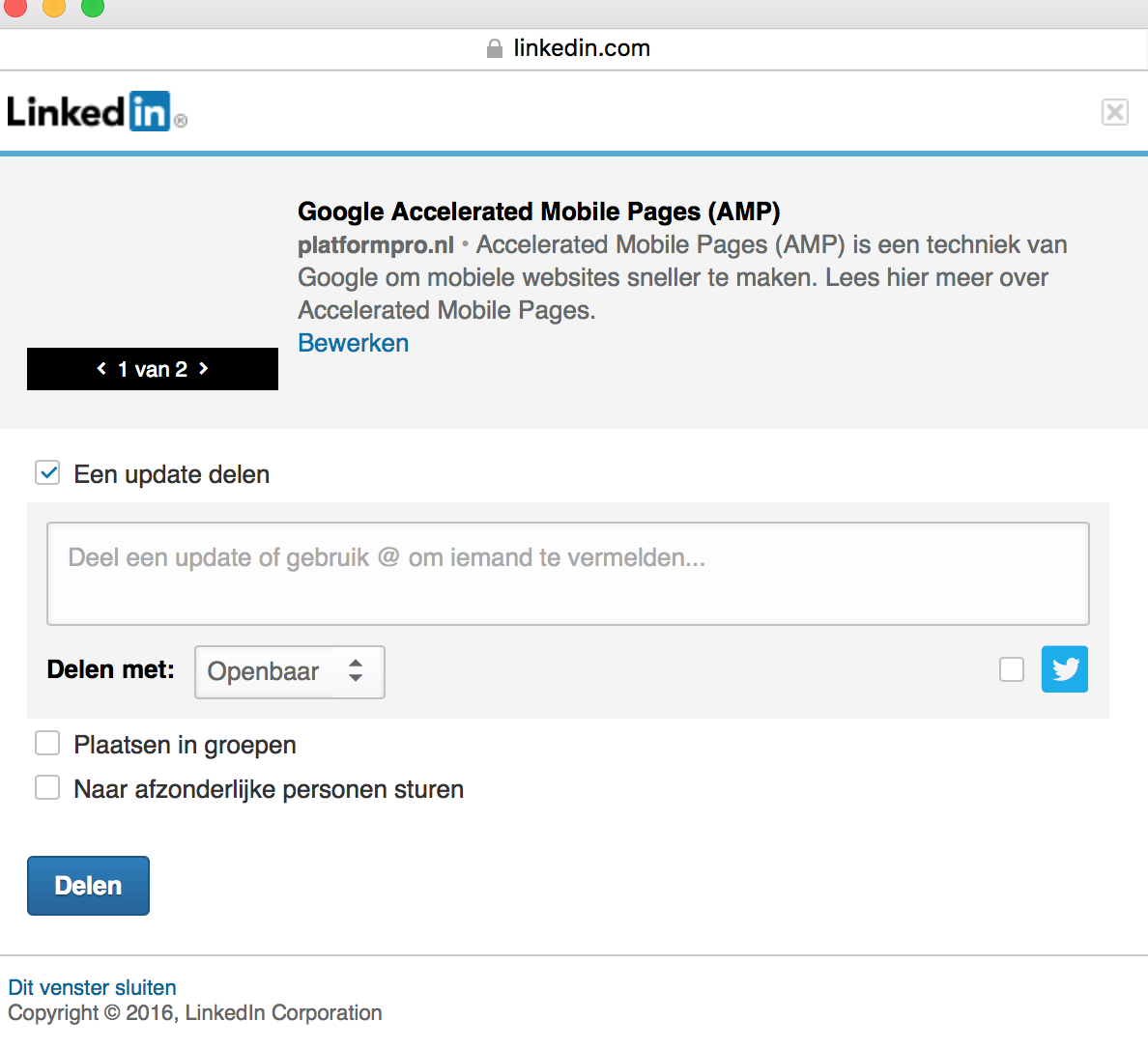Click the Twitter bird icon
This screenshot has width=1148, height=1049.
(1065, 669)
